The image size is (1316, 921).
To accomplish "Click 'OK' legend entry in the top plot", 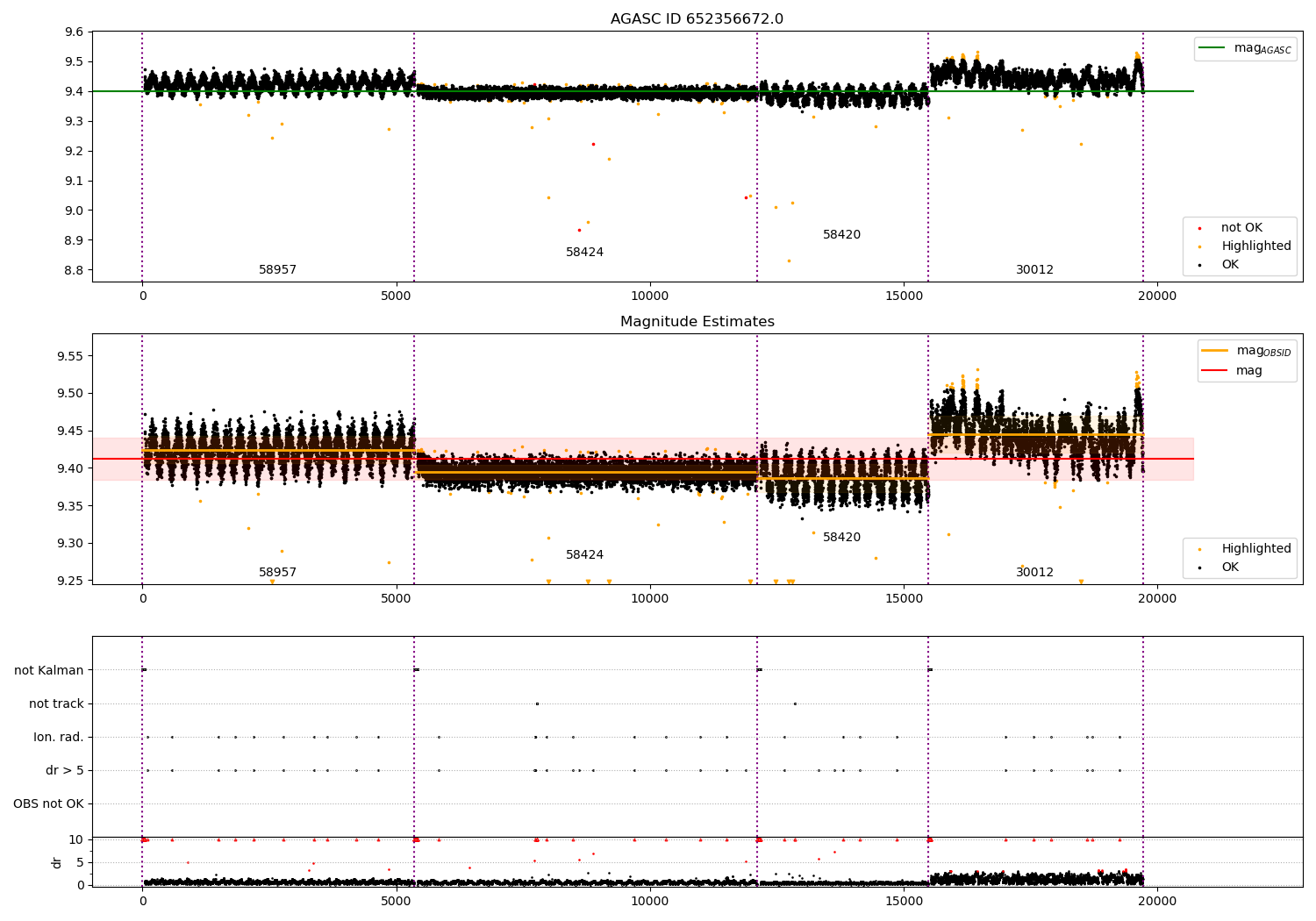I will point(1230,264).
